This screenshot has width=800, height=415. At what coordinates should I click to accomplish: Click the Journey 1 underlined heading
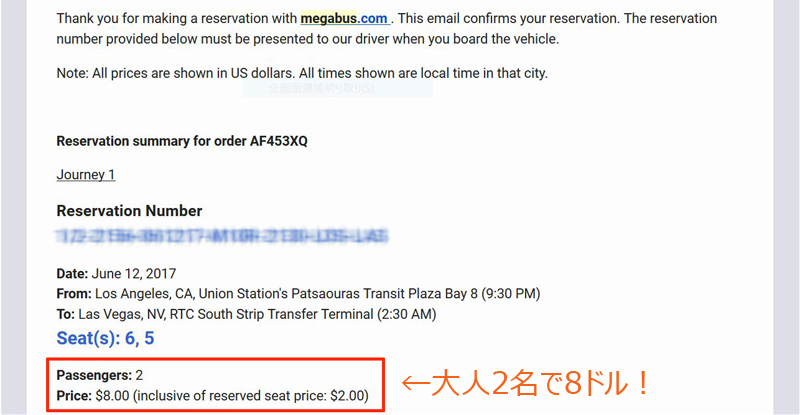[86, 175]
